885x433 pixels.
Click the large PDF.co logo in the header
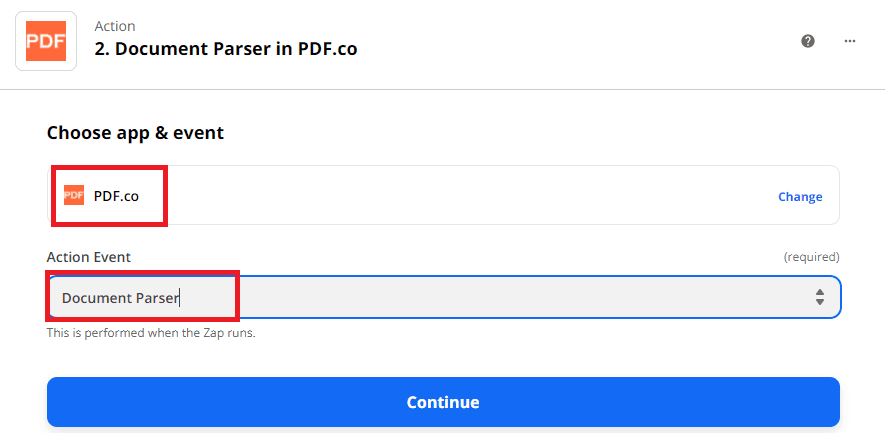pos(46,40)
